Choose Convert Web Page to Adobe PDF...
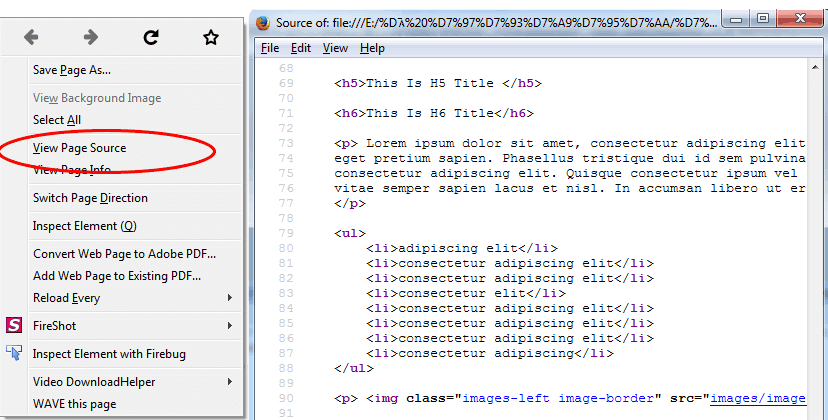Screen dimensions: 828x420 click(124, 254)
